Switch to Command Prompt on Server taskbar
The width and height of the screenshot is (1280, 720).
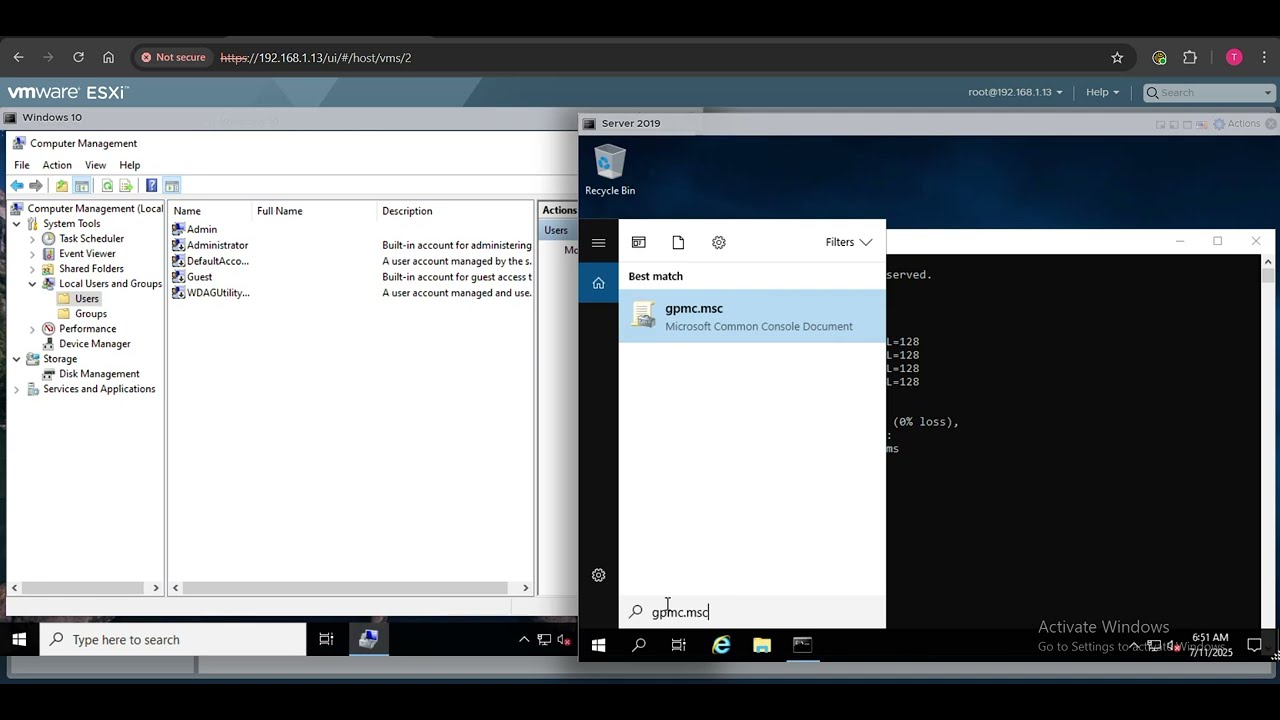click(x=802, y=646)
